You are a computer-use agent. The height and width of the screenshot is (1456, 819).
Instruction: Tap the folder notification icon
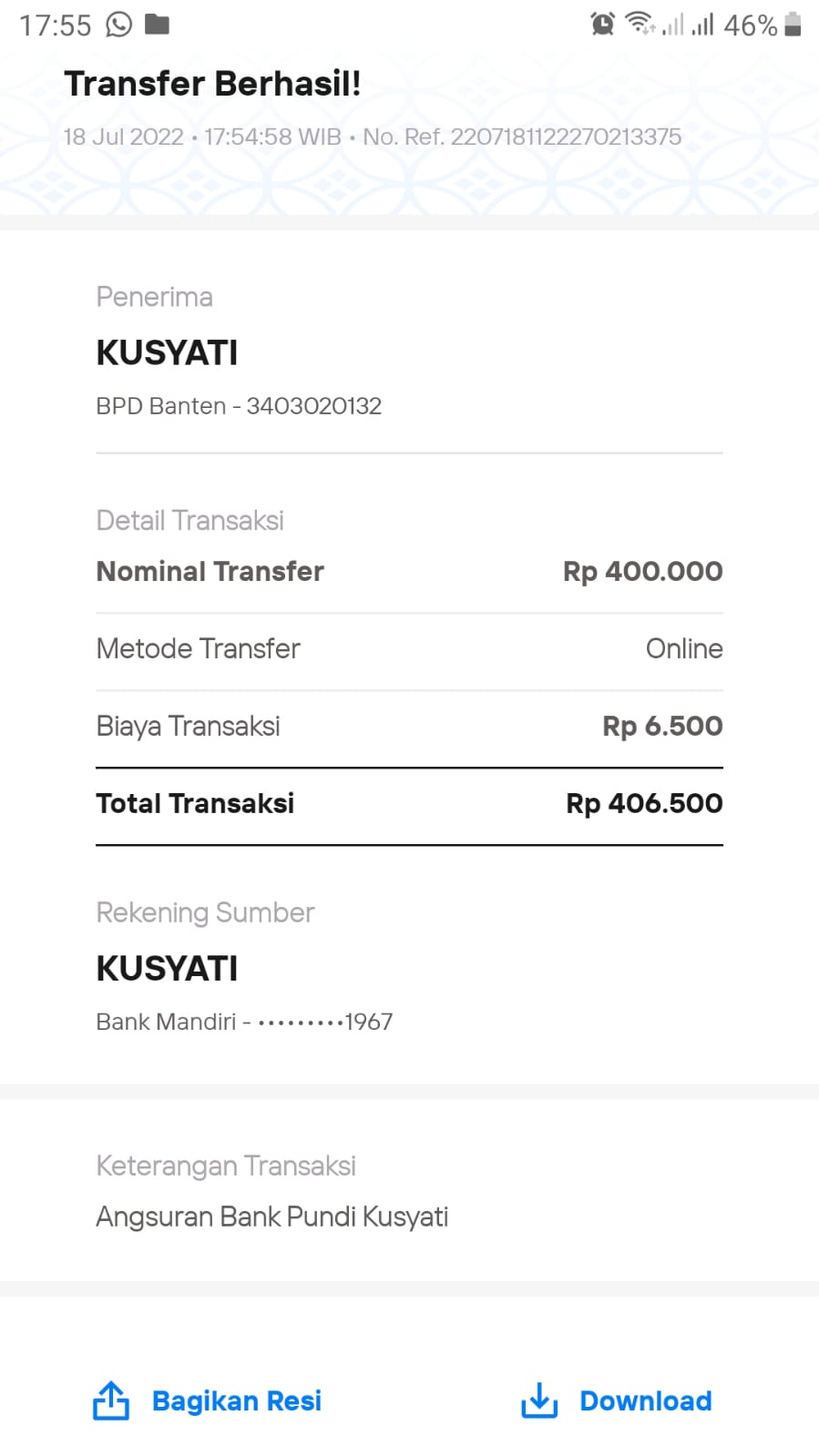[x=157, y=25]
